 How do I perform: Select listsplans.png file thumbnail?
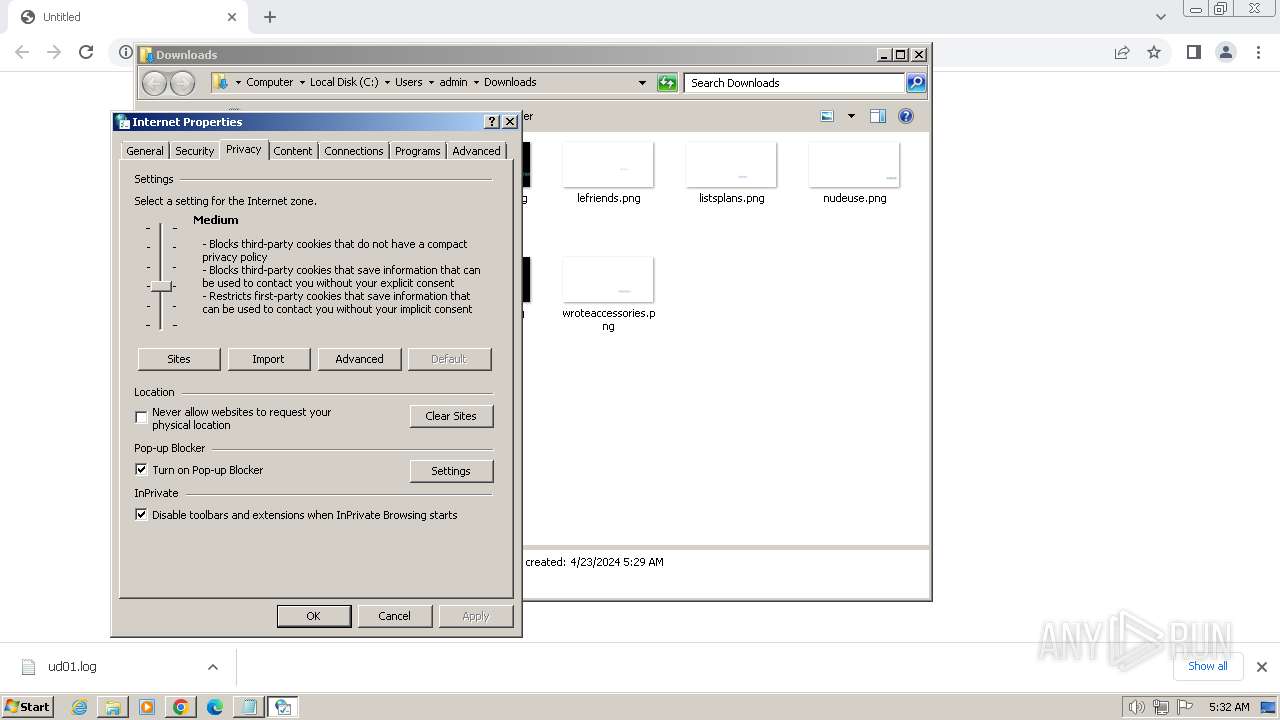(731, 165)
